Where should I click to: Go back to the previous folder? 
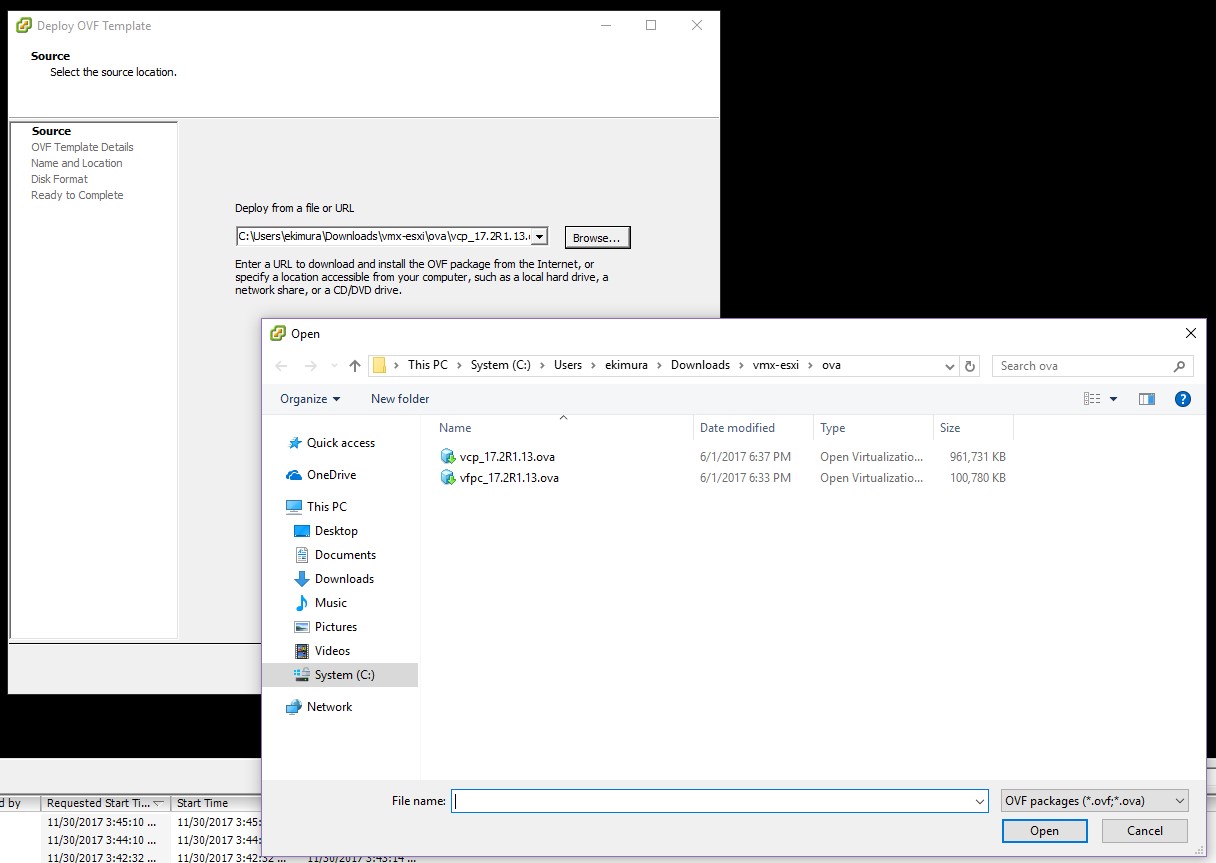281,365
